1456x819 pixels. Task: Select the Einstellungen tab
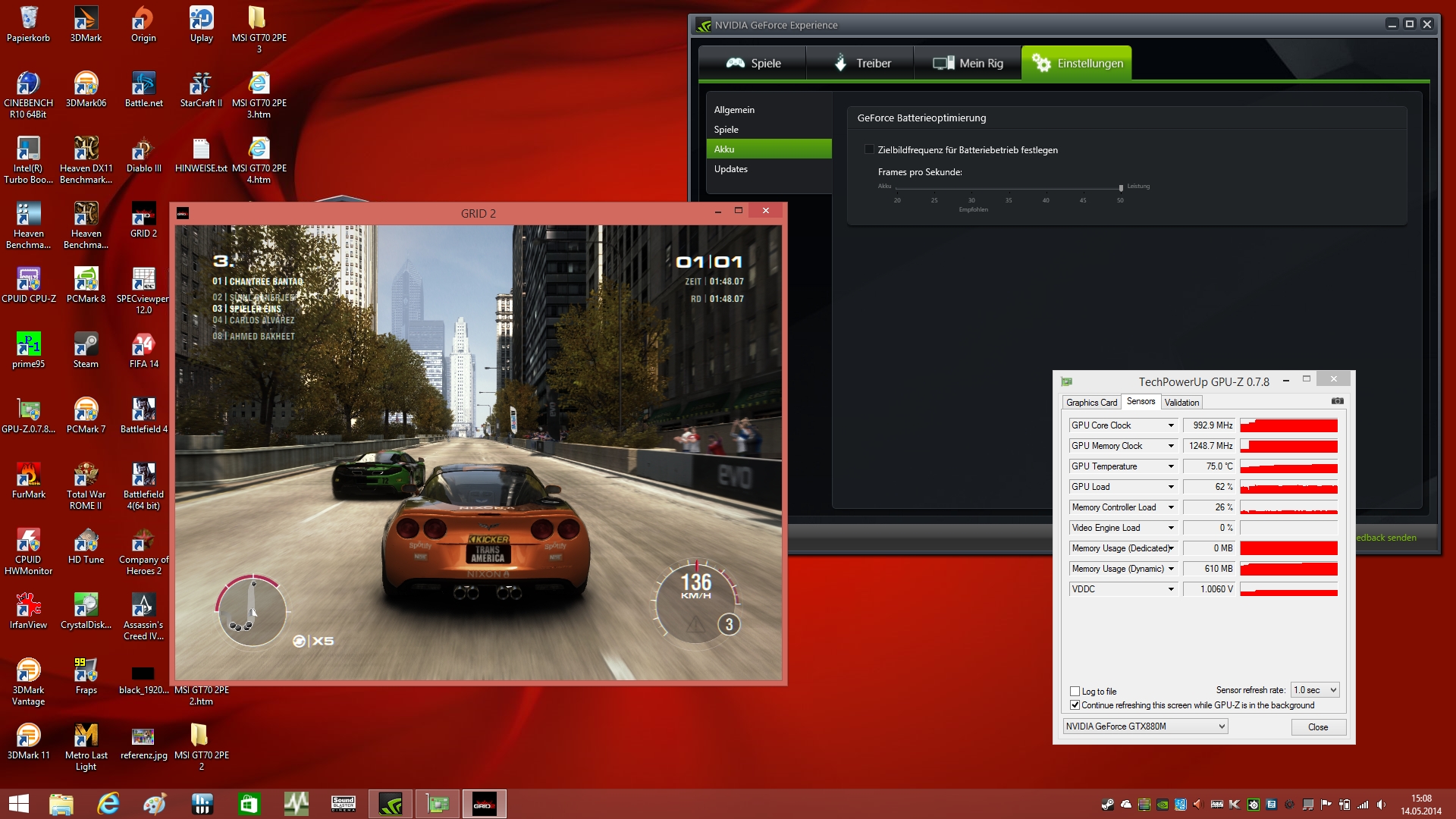pyautogui.click(x=1077, y=63)
